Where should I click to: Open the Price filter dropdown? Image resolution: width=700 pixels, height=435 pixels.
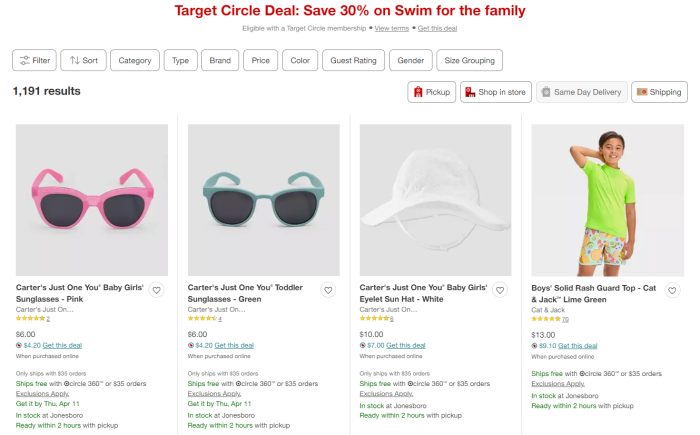point(261,60)
